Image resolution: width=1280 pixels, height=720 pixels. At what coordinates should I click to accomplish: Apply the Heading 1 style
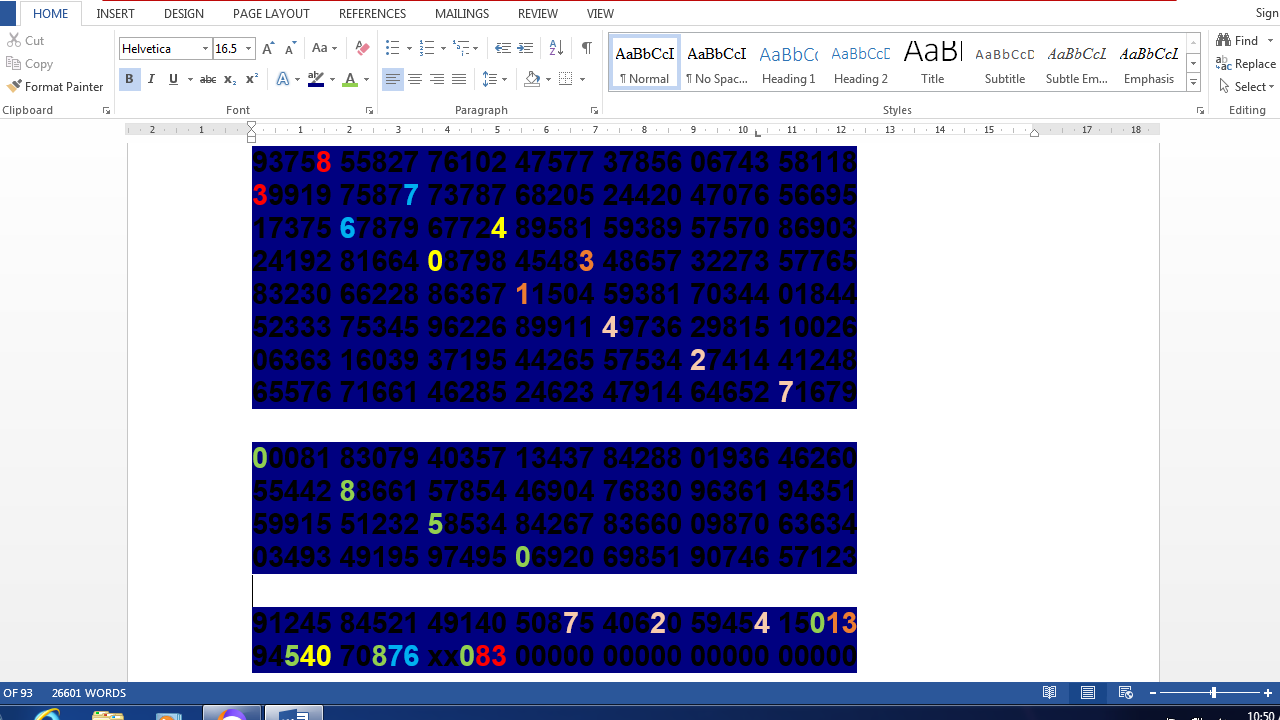tap(789, 63)
